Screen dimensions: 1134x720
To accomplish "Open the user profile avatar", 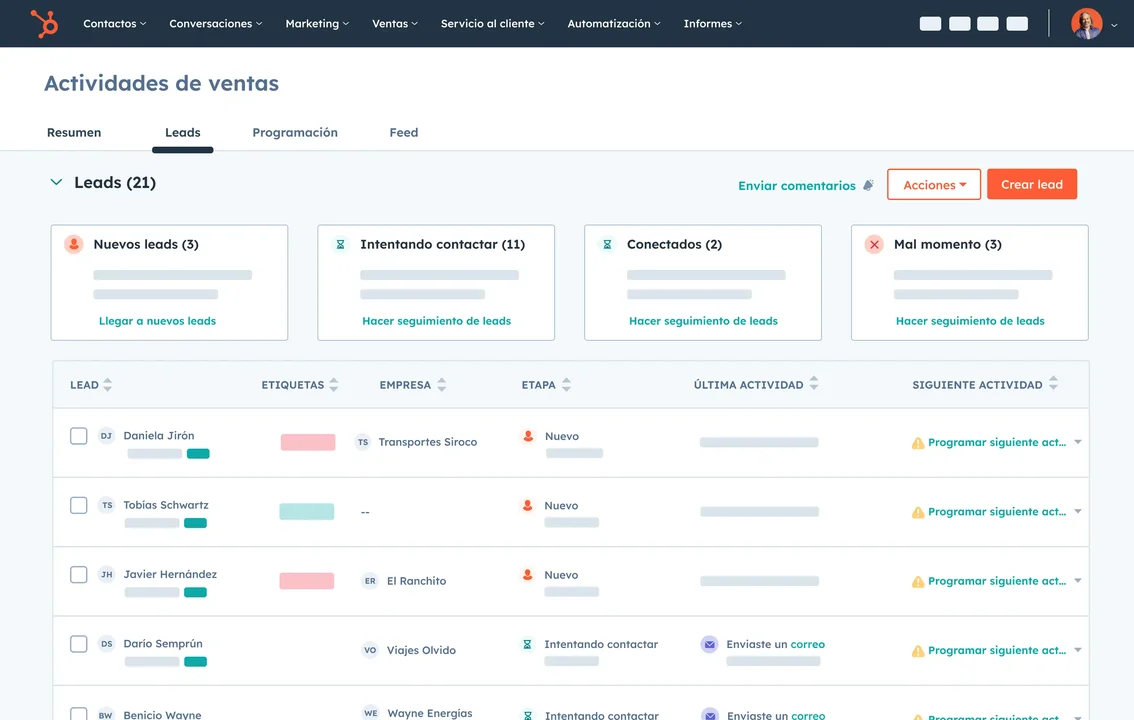I will point(1086,24).
